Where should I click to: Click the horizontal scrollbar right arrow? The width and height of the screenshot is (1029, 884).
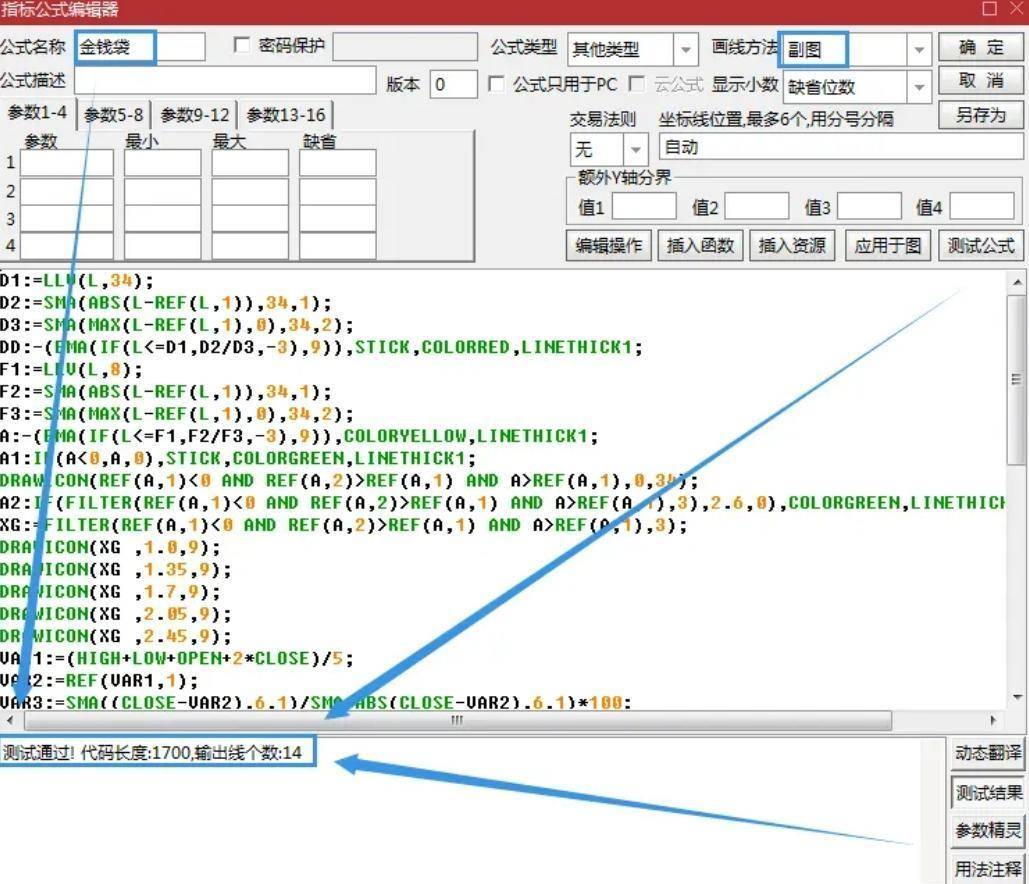coord(993,721)
